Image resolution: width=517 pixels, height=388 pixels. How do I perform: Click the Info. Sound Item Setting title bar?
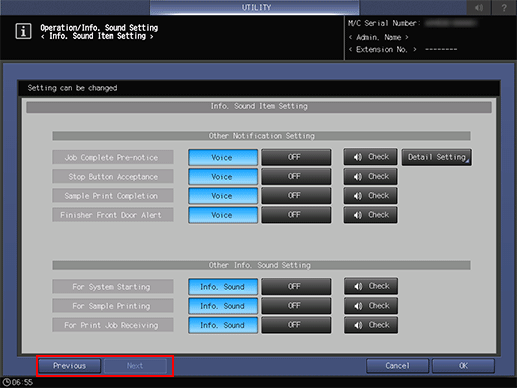(x=259, y=107)
